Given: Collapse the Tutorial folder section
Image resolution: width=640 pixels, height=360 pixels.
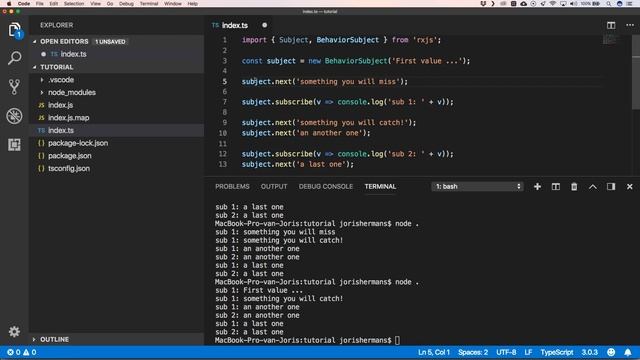Looking at the screenshot, I should tap(35, 67).
